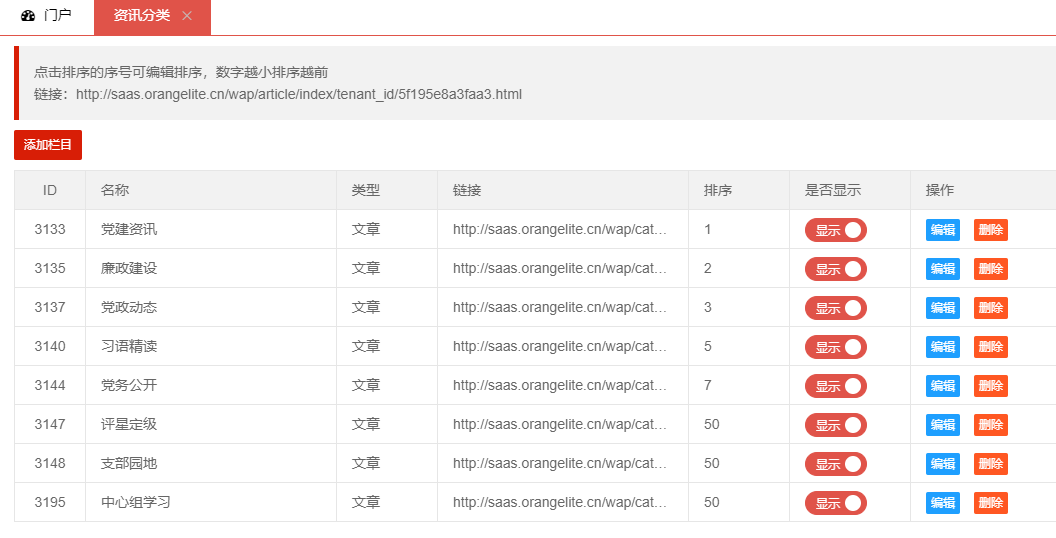Click the dashboard icon on 门户 tab

pos(28,16)
